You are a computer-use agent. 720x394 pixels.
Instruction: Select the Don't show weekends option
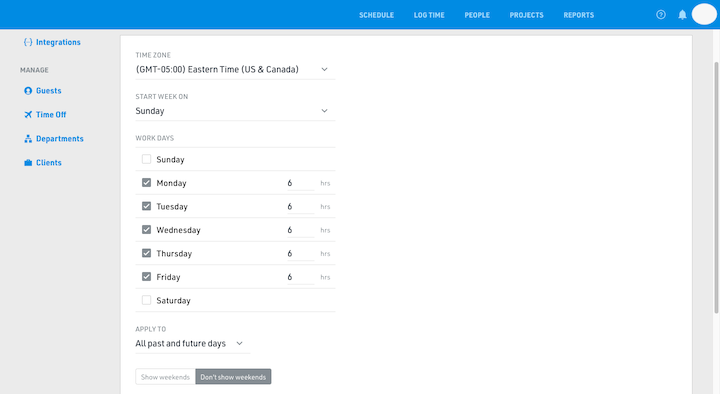click(233, 377)
